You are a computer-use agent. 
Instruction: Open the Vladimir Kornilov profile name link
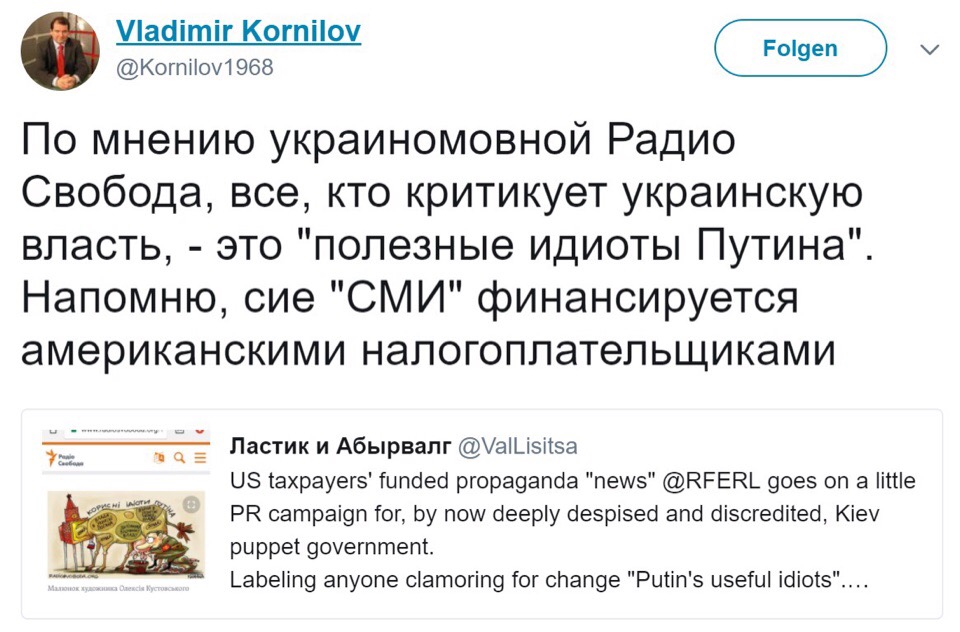(x=238, y=32)
